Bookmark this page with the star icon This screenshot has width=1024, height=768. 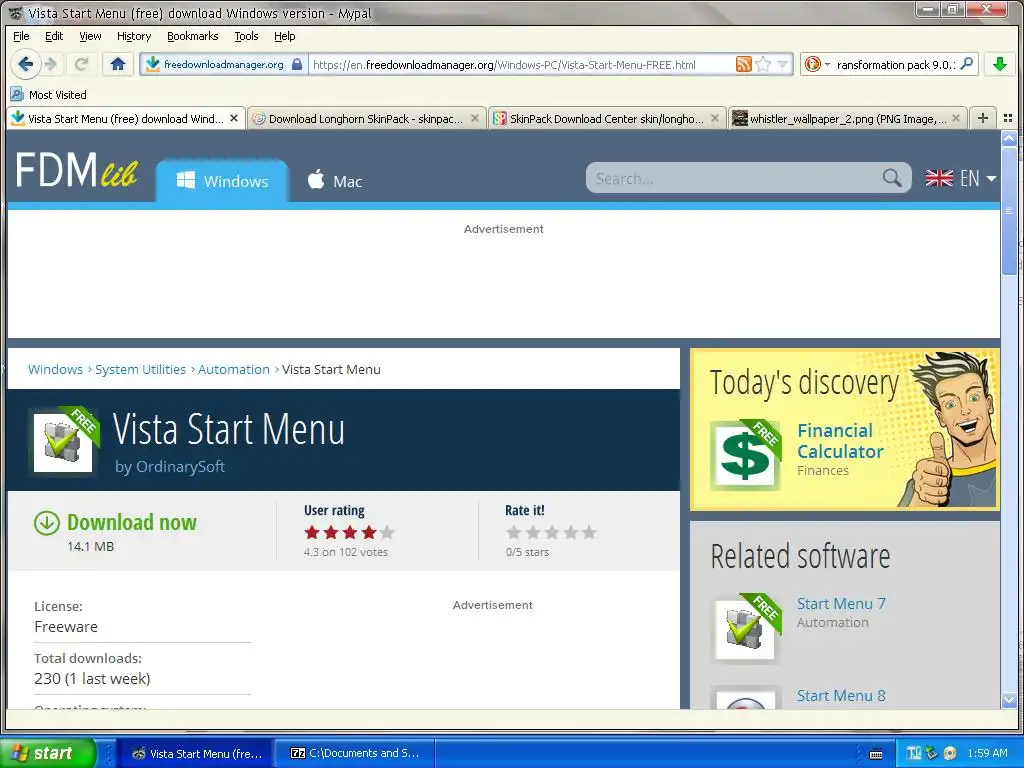coord(763,64)
